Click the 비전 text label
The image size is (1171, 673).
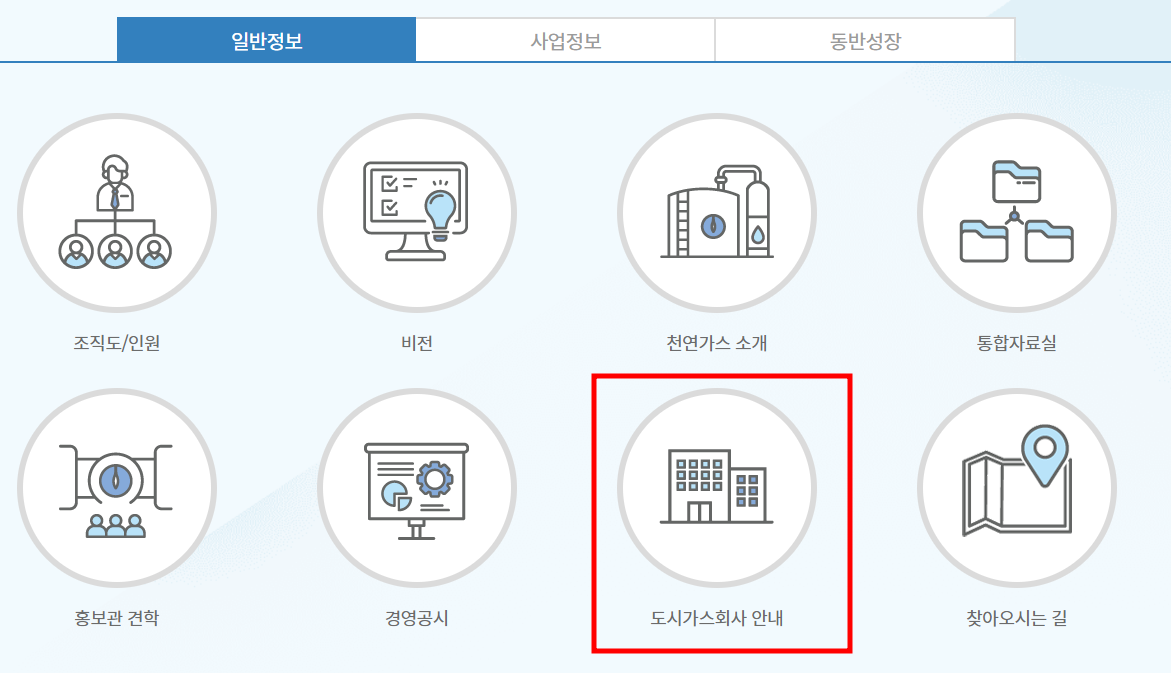click(417, 343)
